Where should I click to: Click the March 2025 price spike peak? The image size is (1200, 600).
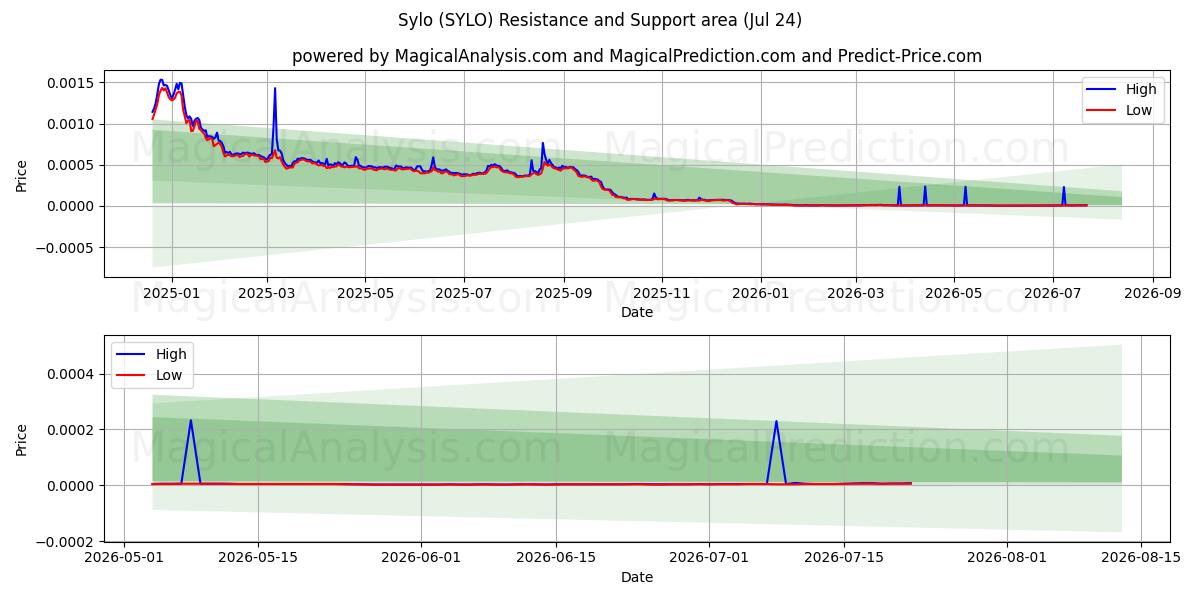pyautogui.click(x=275, y=89)
